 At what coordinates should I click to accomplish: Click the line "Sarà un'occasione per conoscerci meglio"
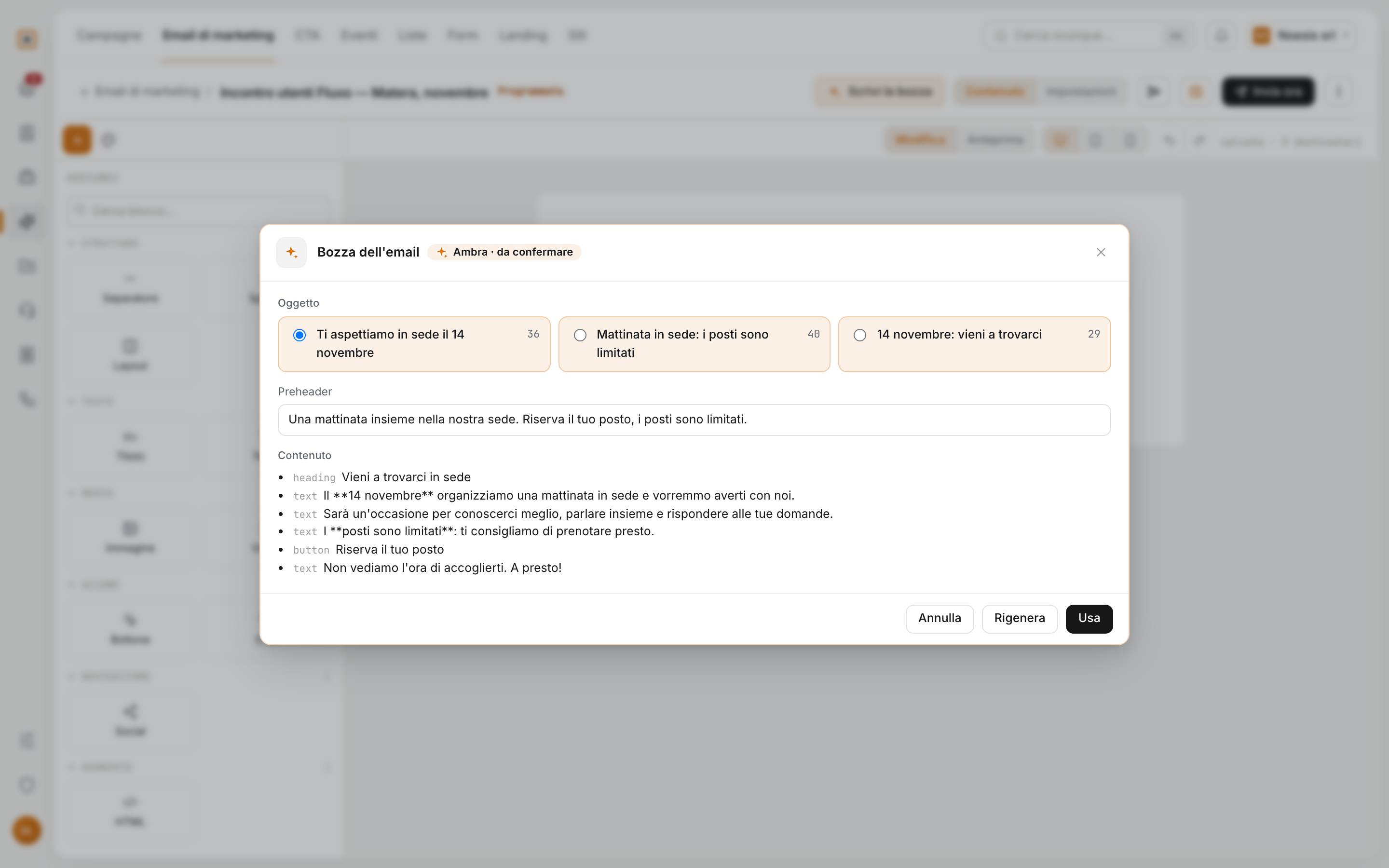point(578,514)
